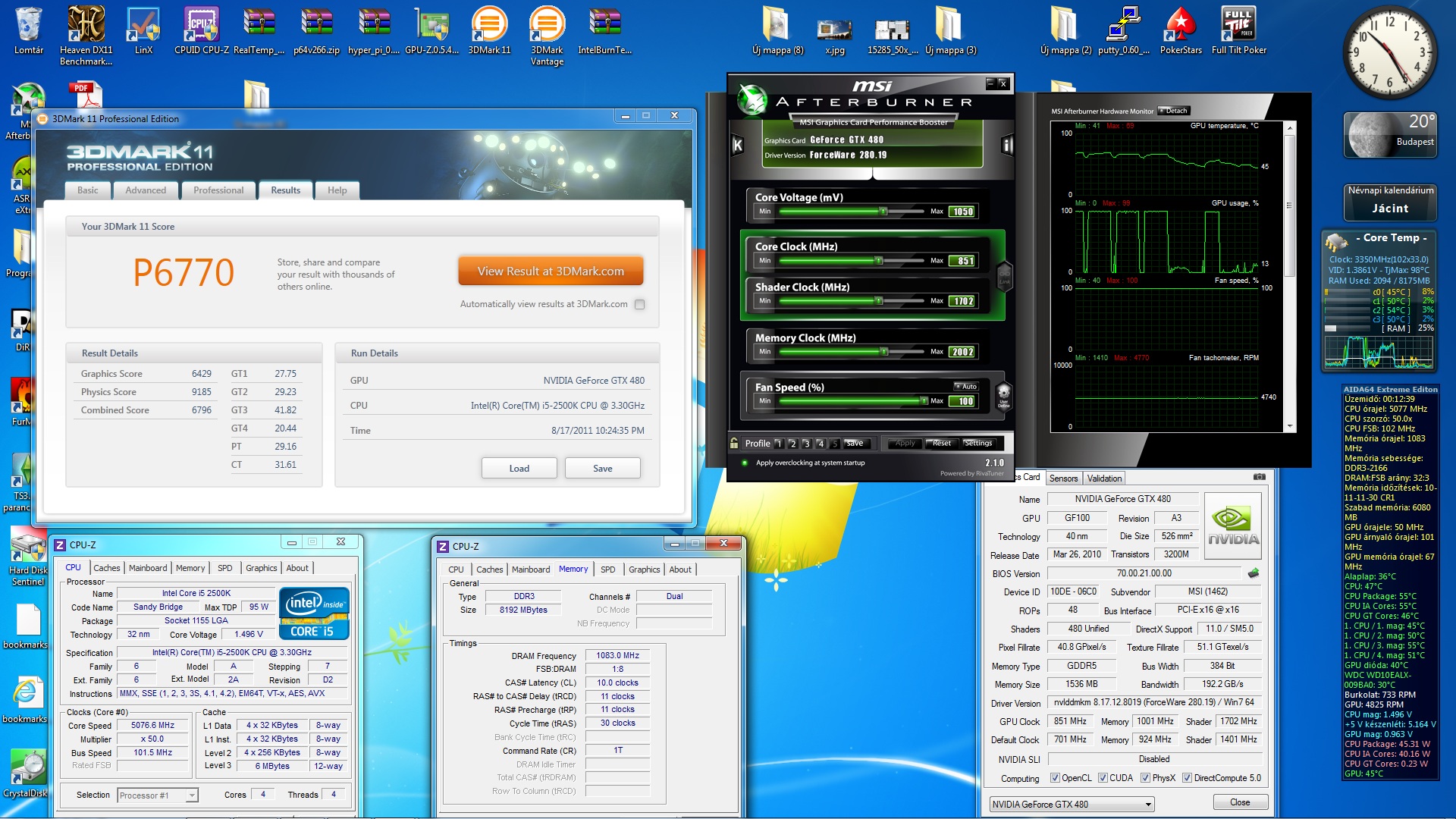Viewport: 1456px width, 819px height.
Task: Click View Result at 3DMark.com button
Action: (x=551, y=271)
